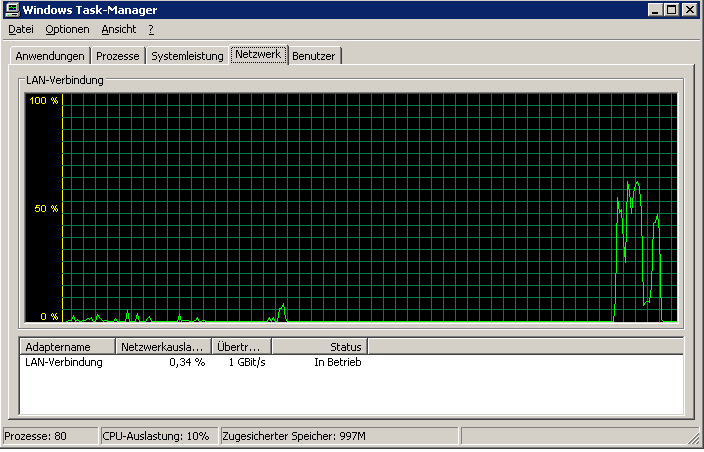Open the Ansicht menu

pyautogui.click(x=119, y=30)
